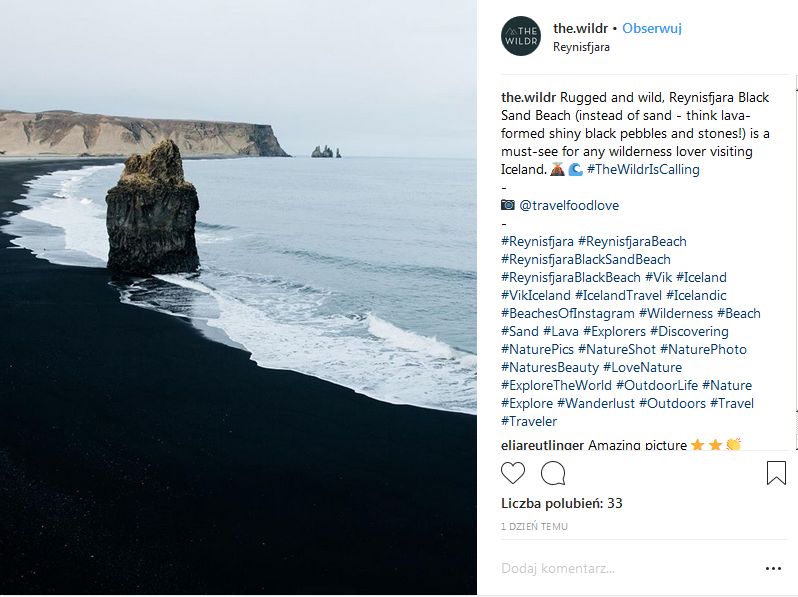Open the.wildr username in header
This screenshot has width=798, height=597.
[x=580, y=28]
